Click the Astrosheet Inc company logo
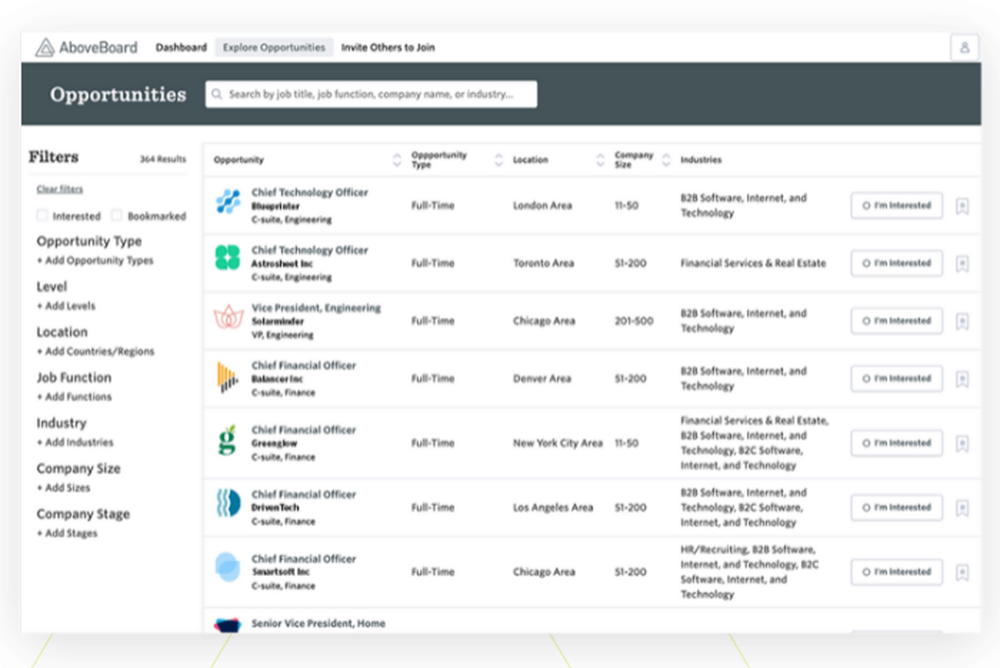Image resolution: width=1000 pixels, height=668 pixels. pyautogui.click(x=228, y=258)
